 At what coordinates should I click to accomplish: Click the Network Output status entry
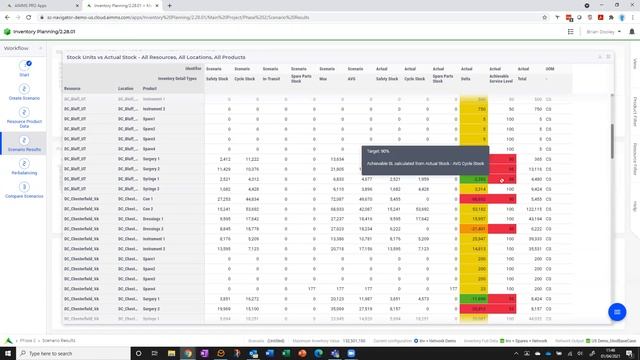(596, 340)
